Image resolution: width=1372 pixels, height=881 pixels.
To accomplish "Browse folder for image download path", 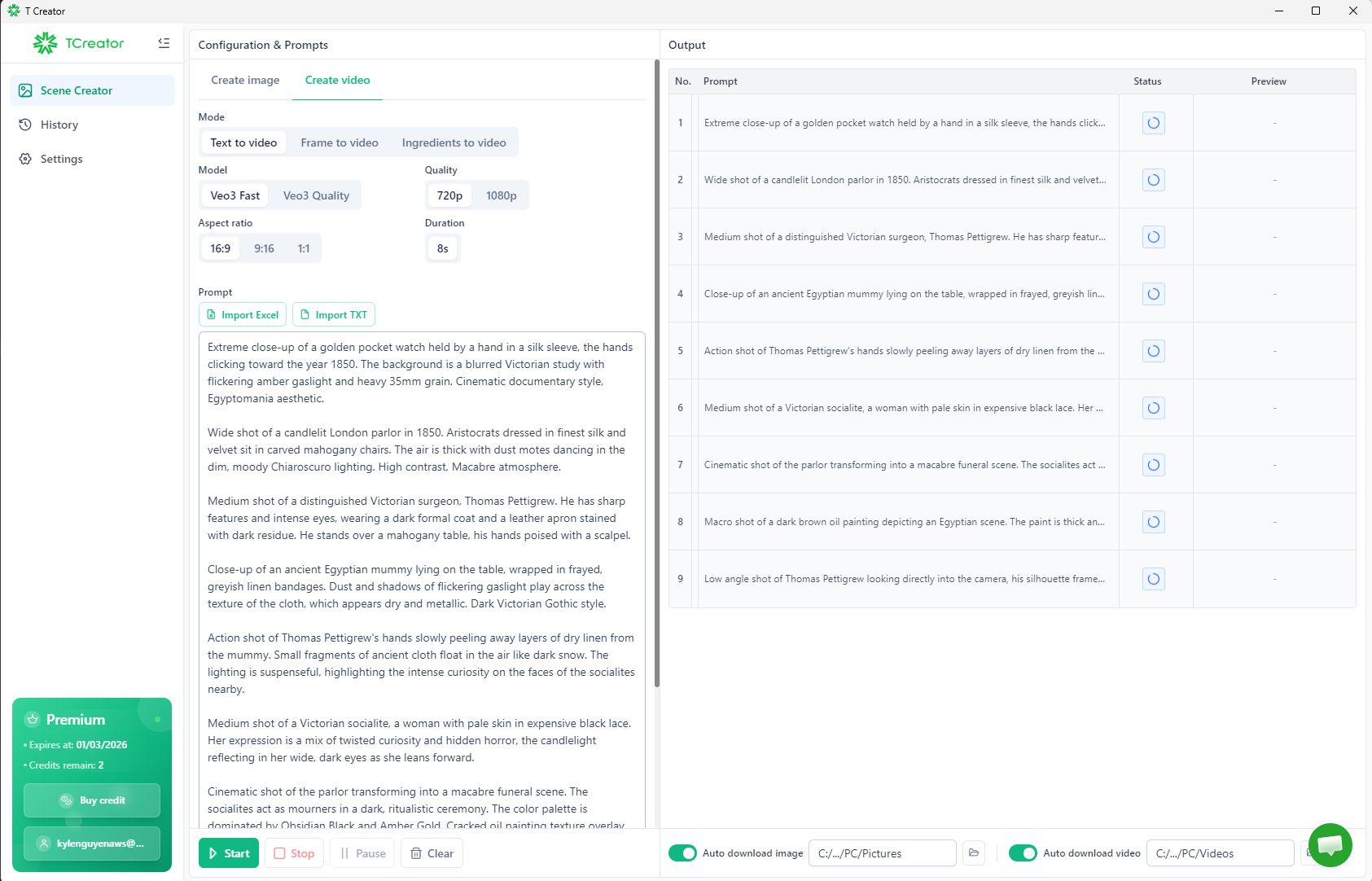I will pyautogui.click(x=974, y=853).
